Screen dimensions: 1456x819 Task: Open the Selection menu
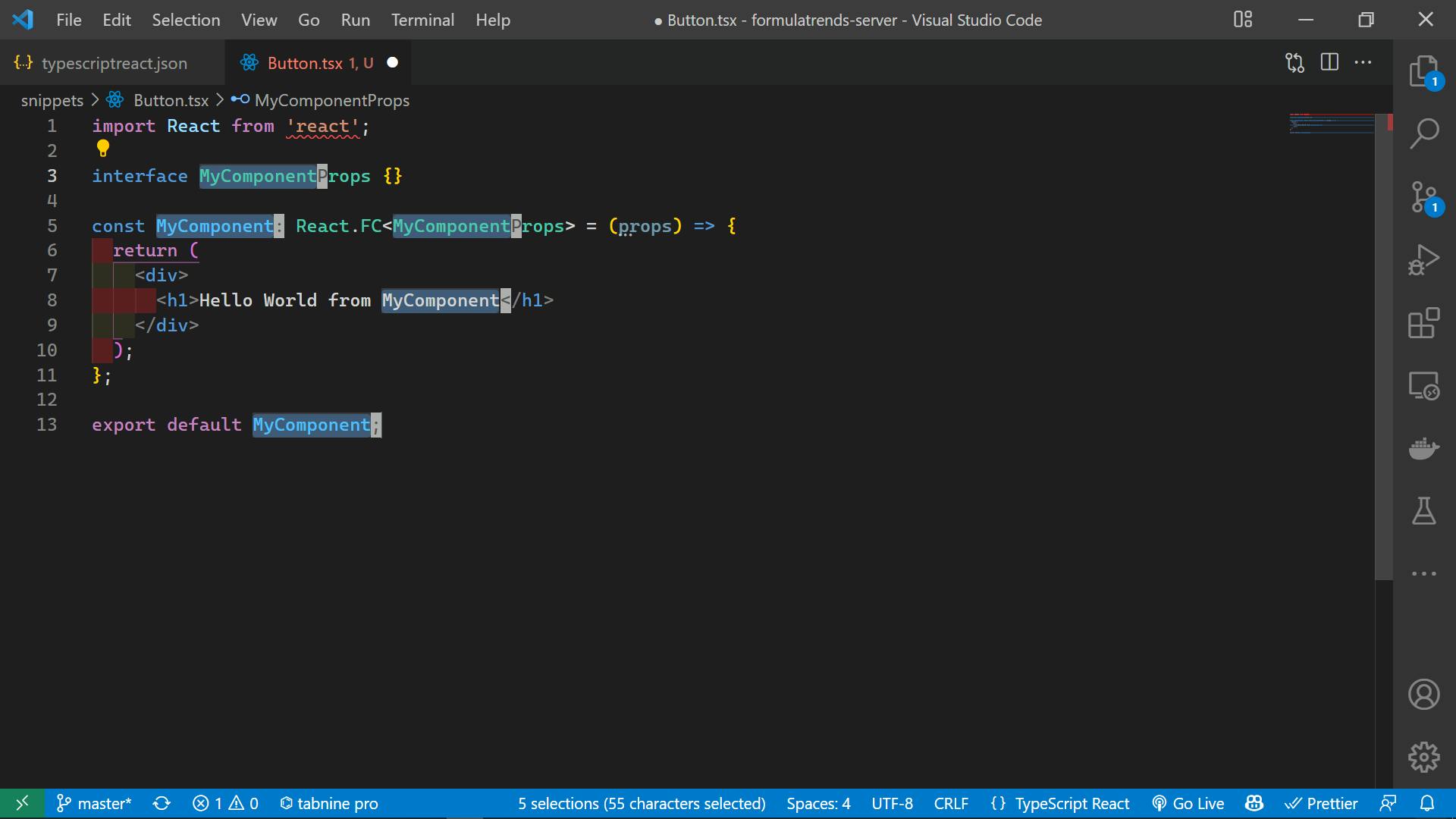[x=186, y=20]
